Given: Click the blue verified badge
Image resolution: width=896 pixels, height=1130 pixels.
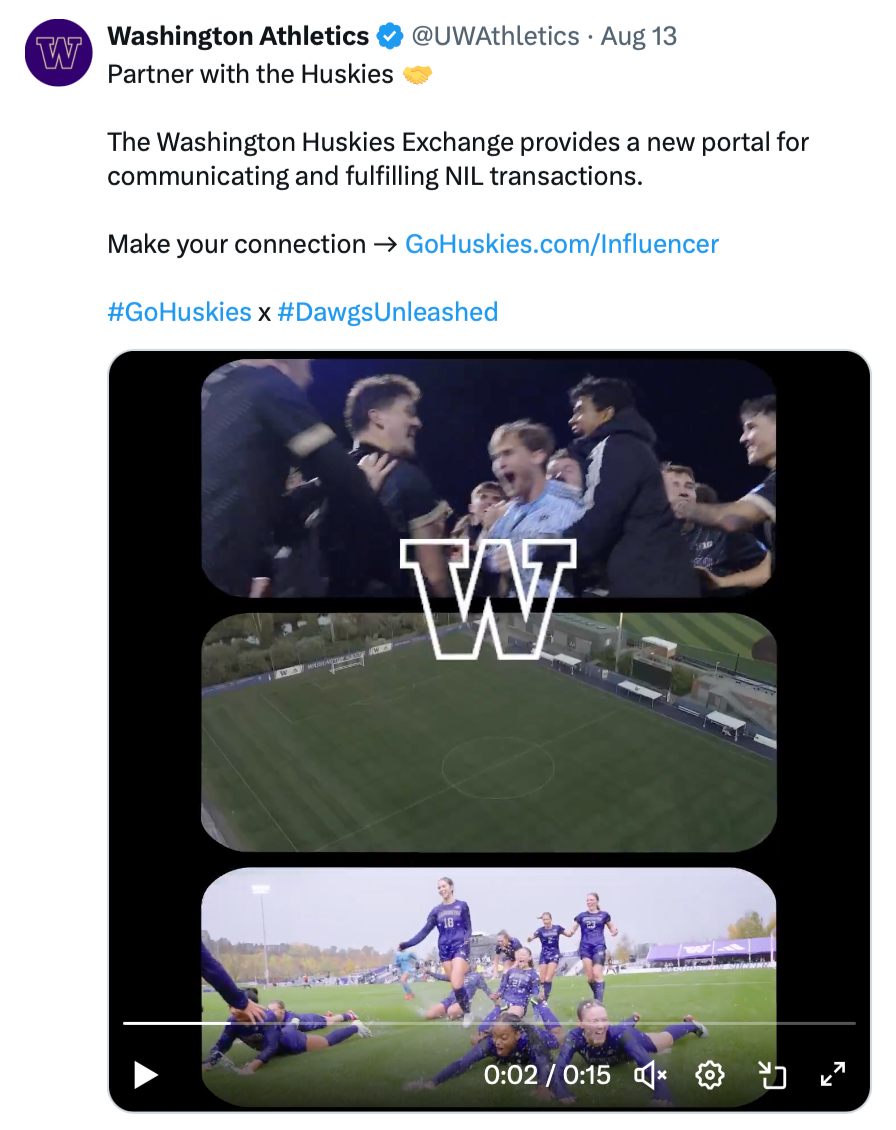Looking at the screenshot, I should 389,37.
